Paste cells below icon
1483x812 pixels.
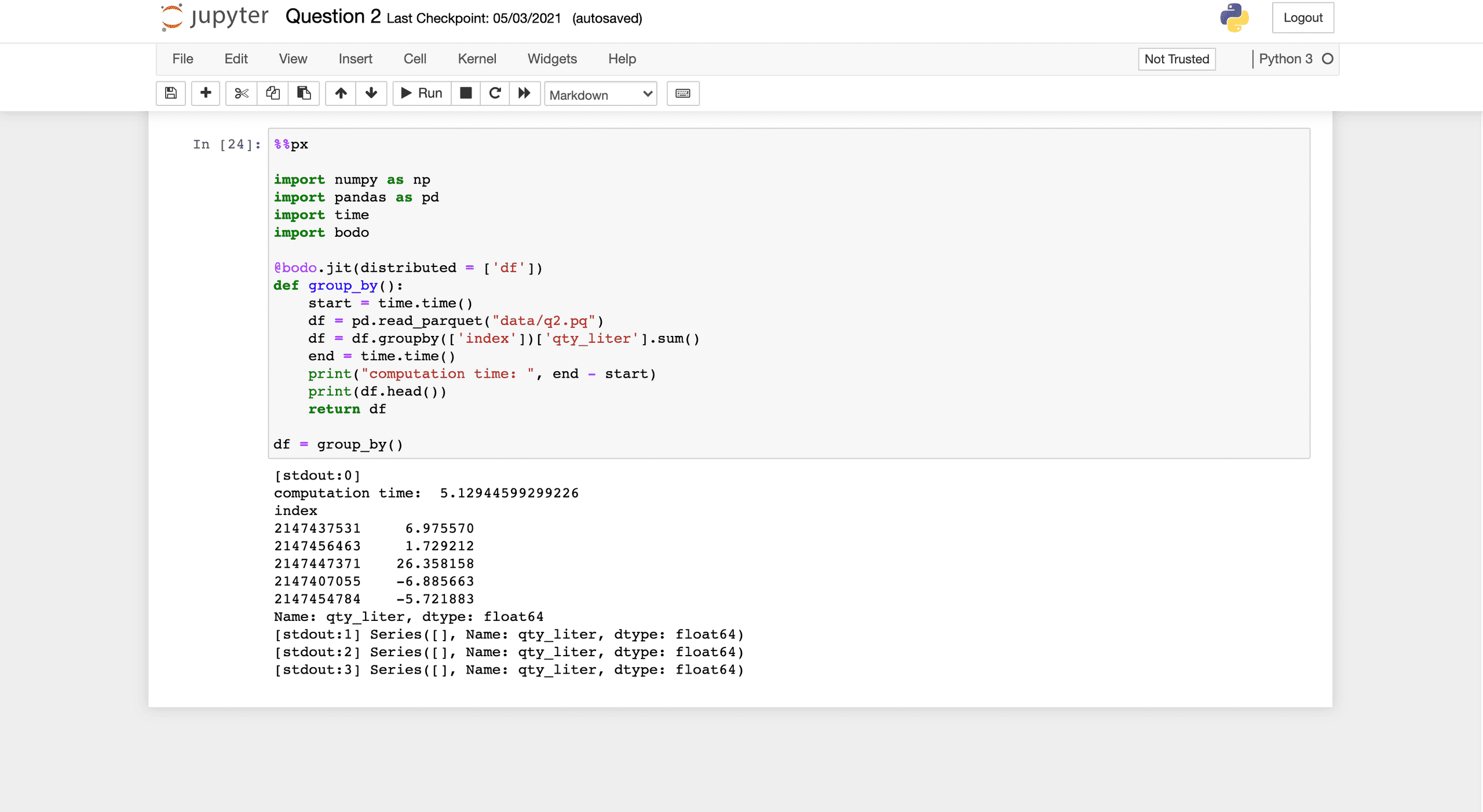(x=304, y=93)
